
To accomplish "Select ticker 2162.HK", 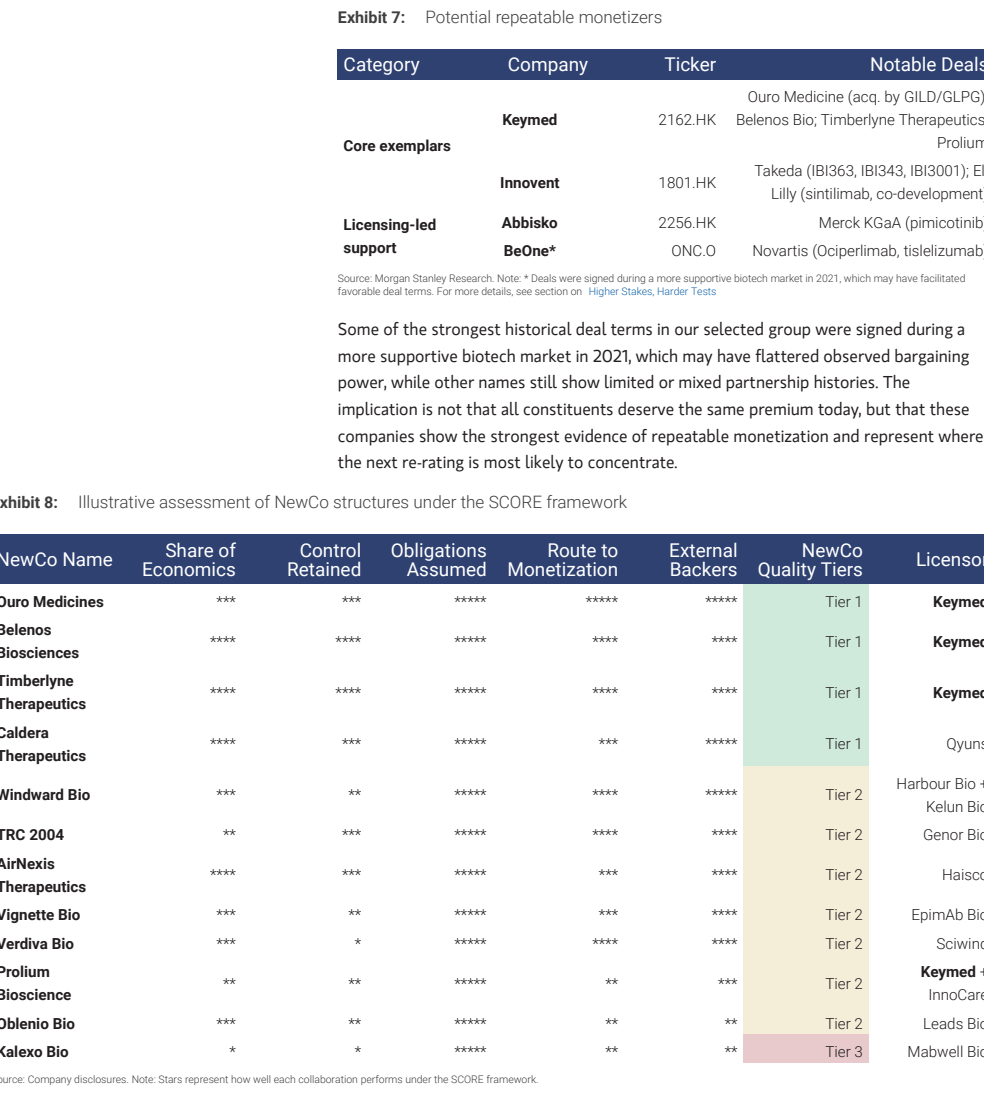I will coord(687,120).
